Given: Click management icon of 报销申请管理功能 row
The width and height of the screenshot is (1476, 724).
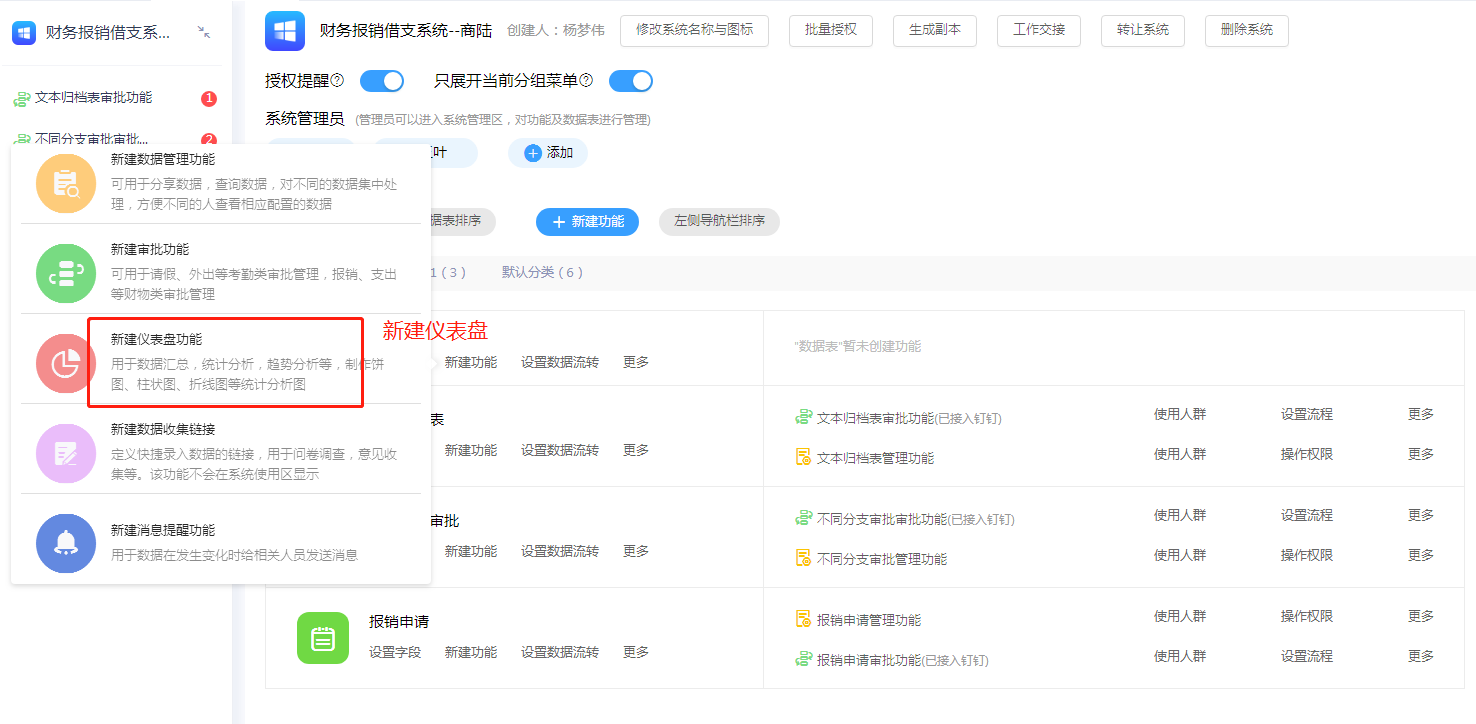Looking at the screenshot, I should coord(803,619).
